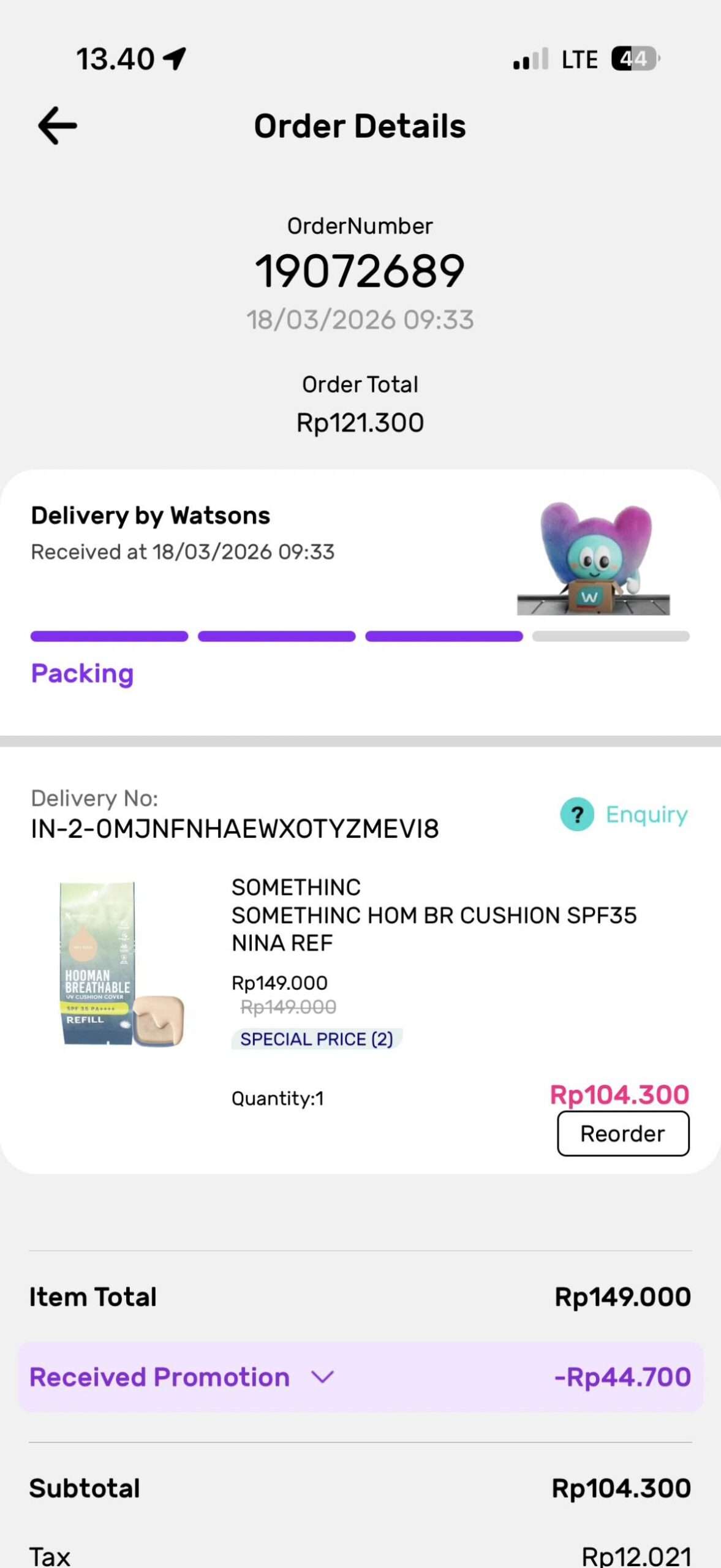Tap the SPECIAL PRICE (2) tag

(316, 1039)
